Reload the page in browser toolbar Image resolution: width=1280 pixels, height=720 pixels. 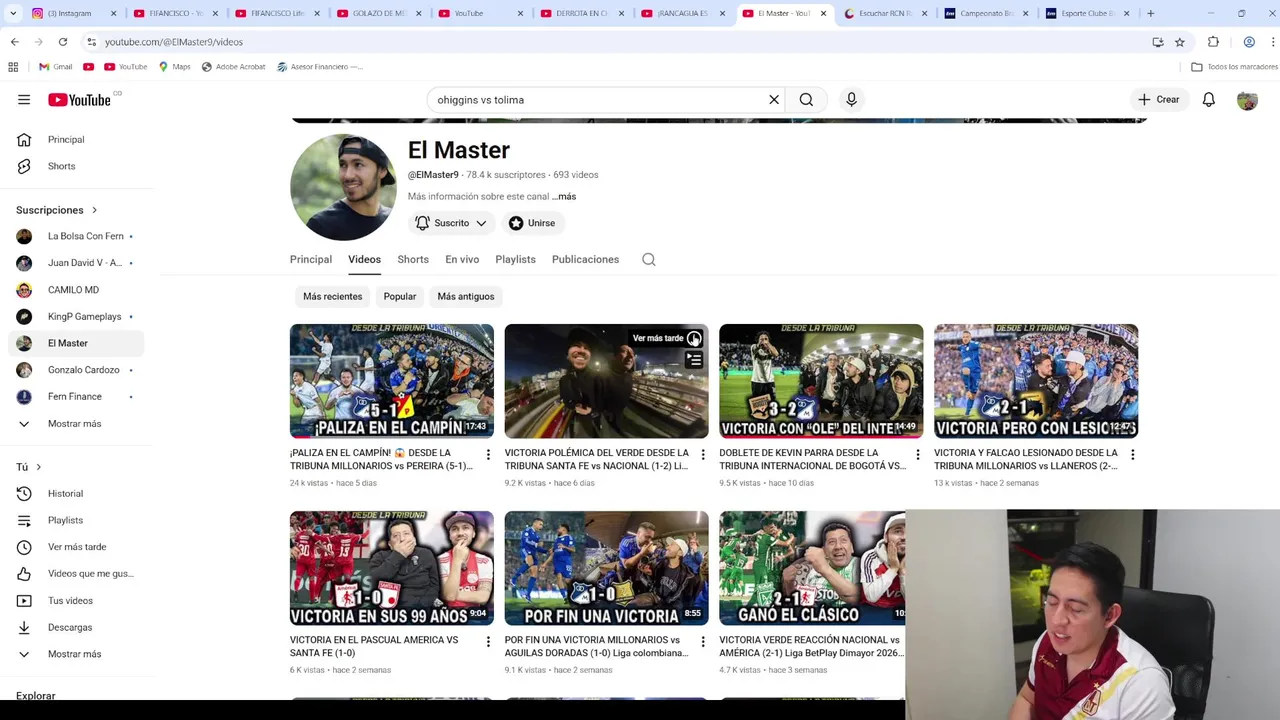pos(63,42)
